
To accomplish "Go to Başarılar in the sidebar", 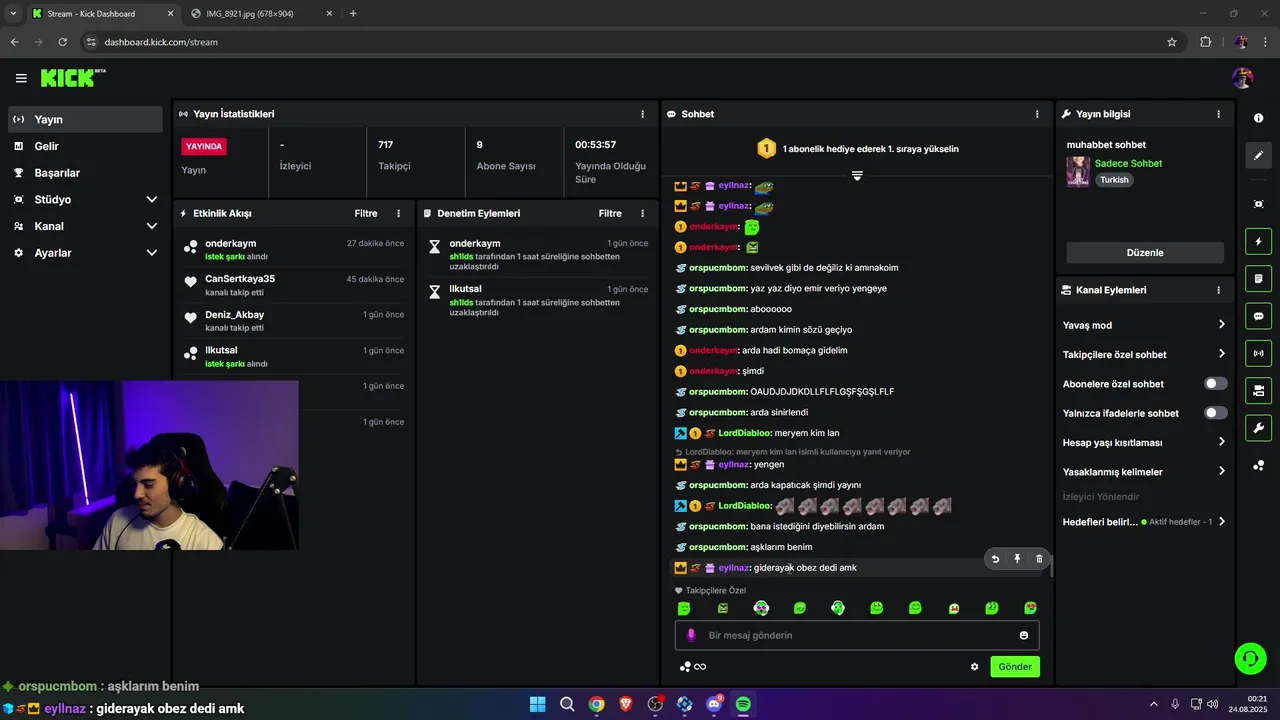I will coord(85,173).
